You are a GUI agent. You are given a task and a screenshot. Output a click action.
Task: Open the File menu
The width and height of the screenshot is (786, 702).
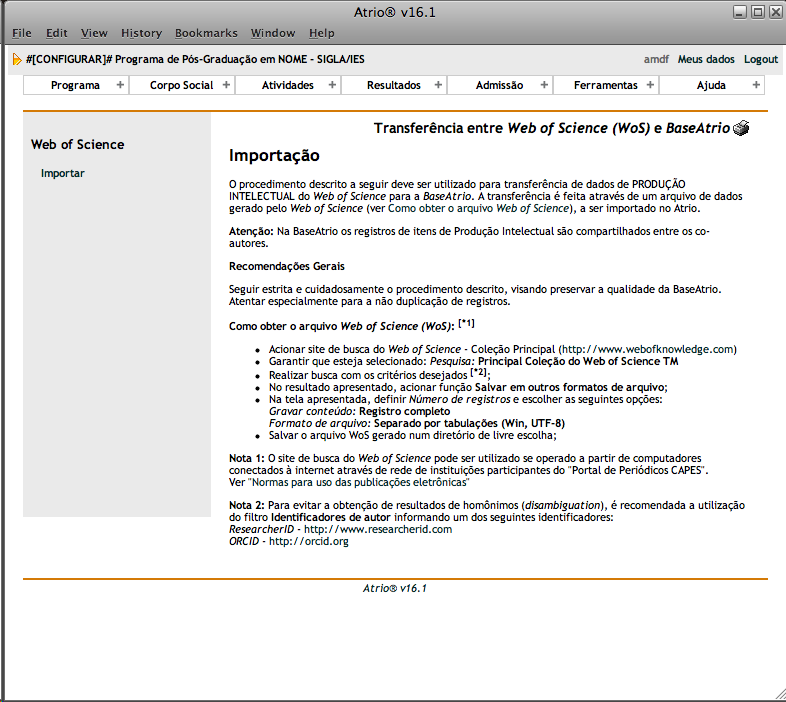click(21, 33)
